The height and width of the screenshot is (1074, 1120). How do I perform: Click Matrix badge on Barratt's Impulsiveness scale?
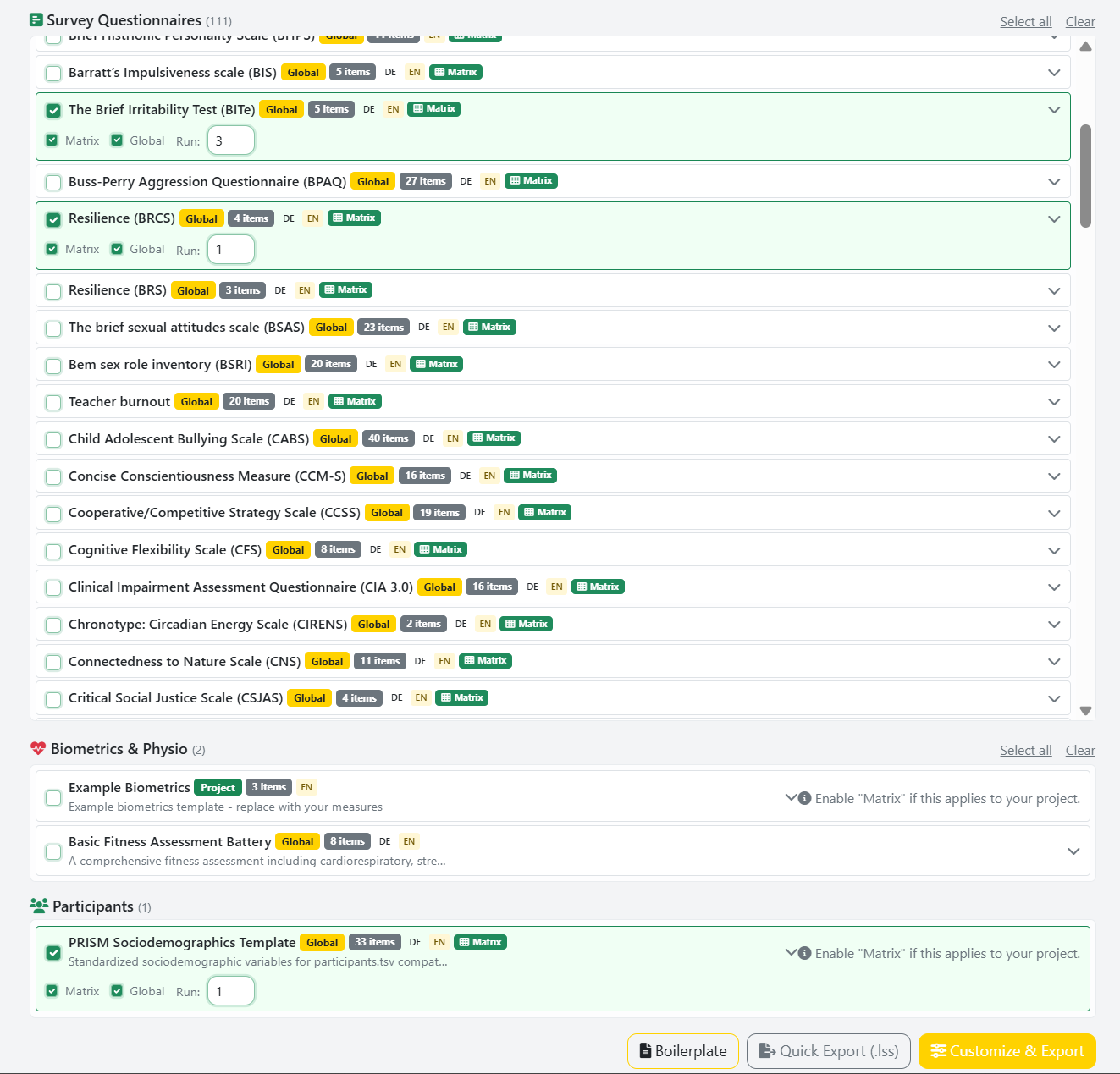455,72
